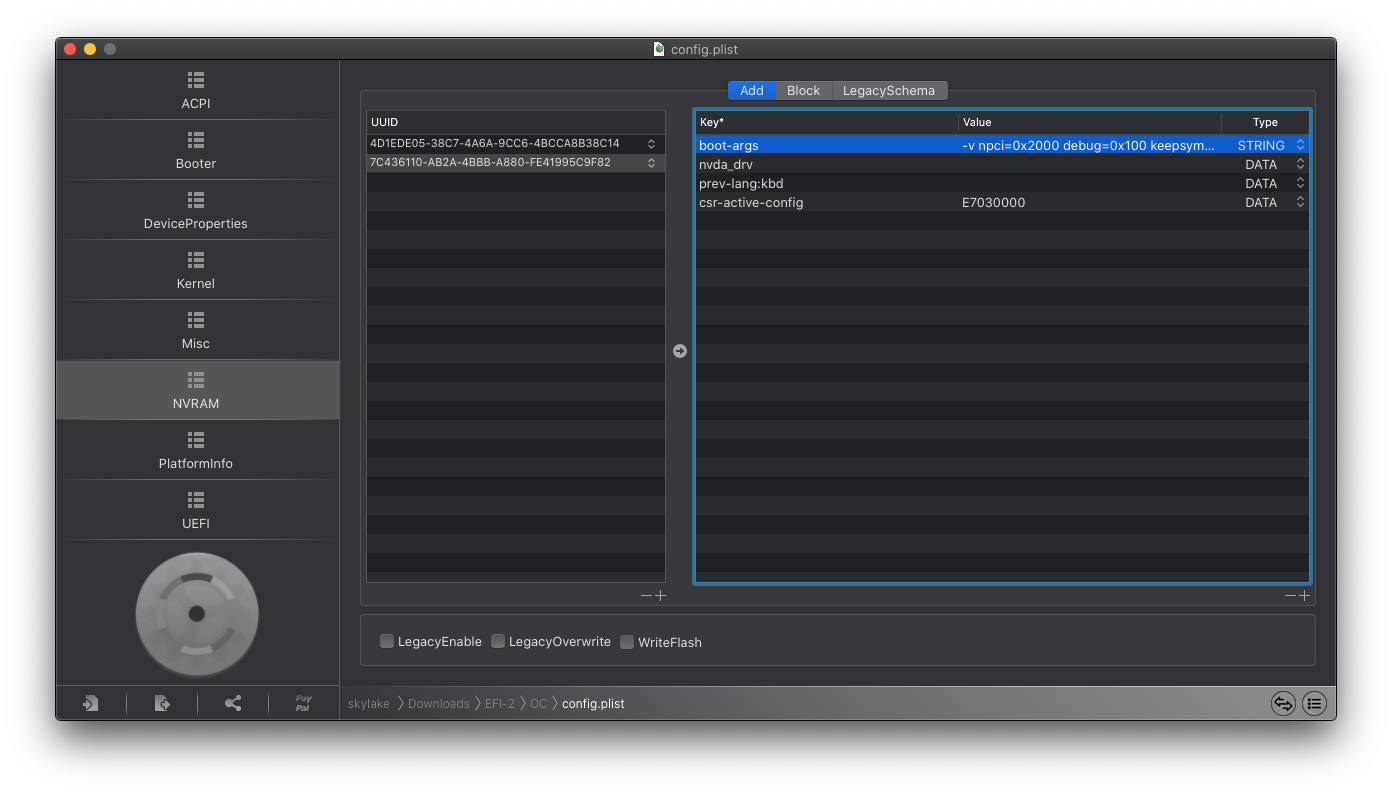The image size is (1392, 794).
Task: Go to DeviceProperties section
Action: (196, 210)
